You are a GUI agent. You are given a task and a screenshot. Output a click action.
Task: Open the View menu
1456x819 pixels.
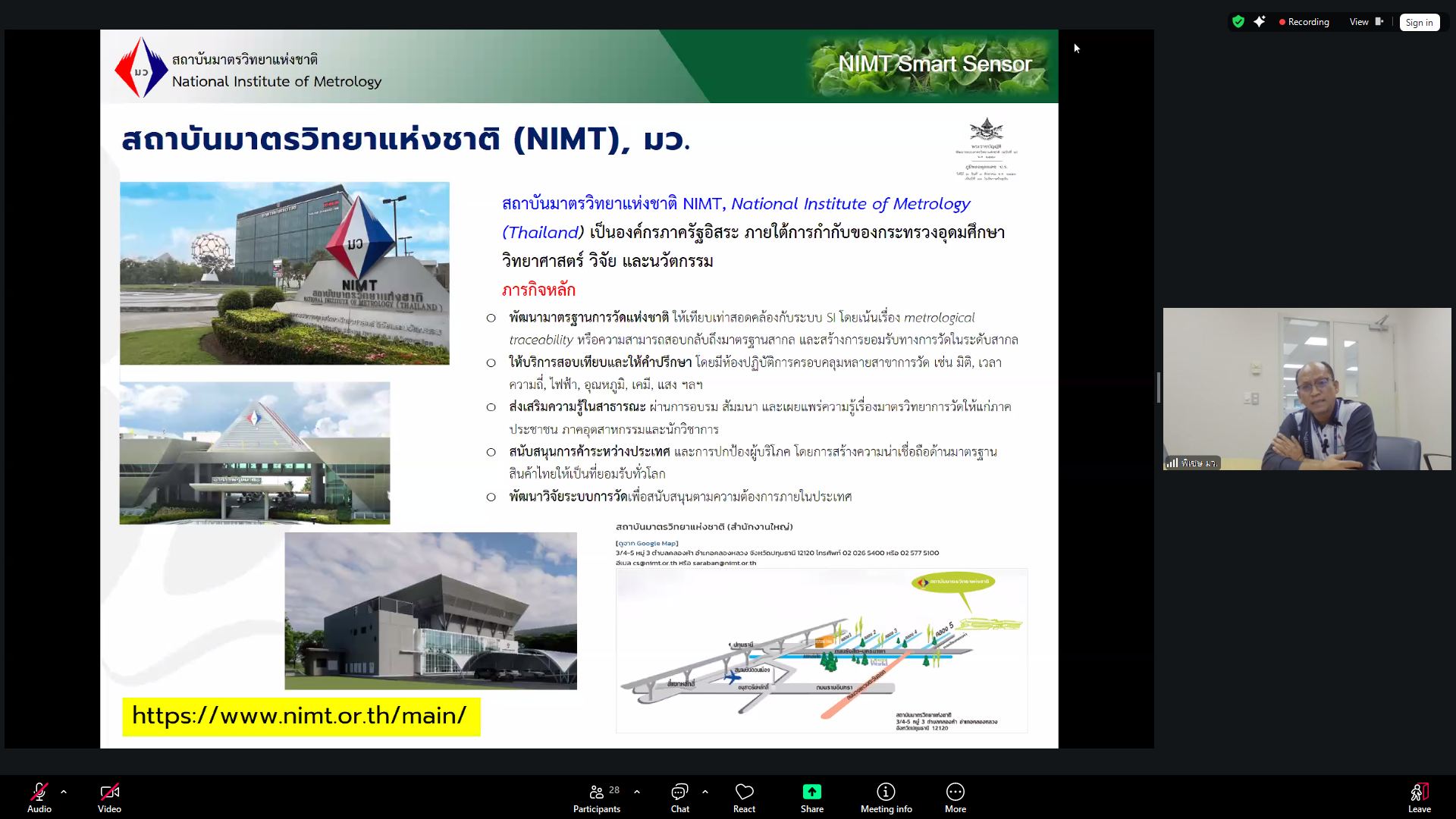[x=1358, y=22]
